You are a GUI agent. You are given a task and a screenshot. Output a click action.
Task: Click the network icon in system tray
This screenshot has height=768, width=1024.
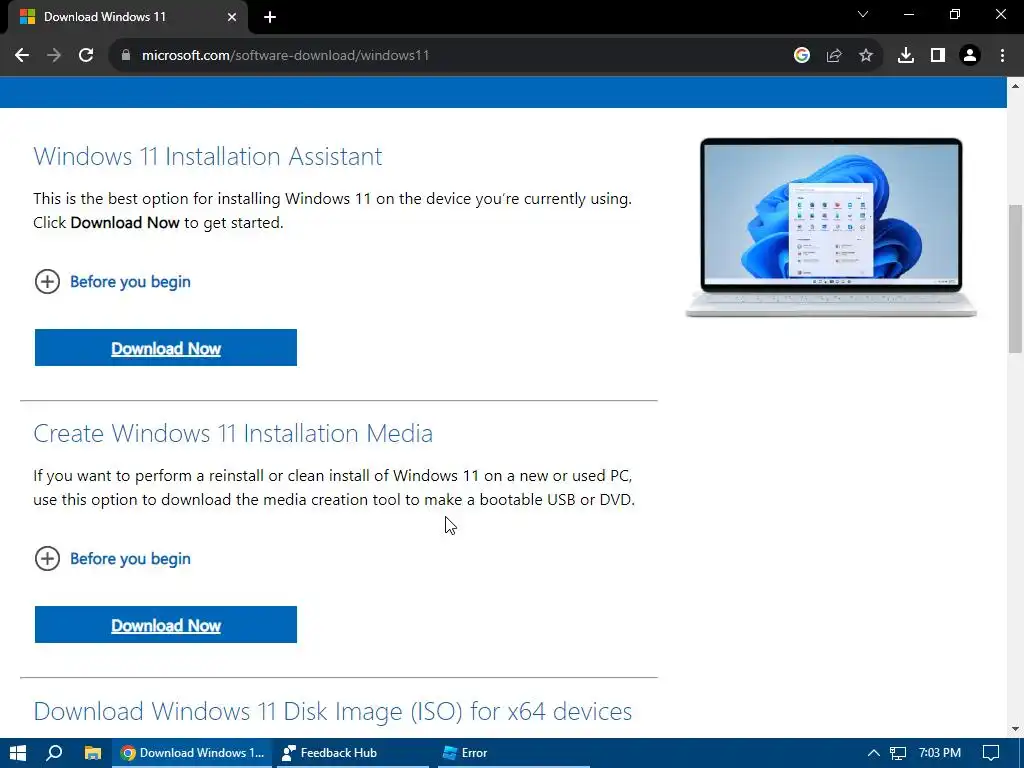click(x=898, y=753)
